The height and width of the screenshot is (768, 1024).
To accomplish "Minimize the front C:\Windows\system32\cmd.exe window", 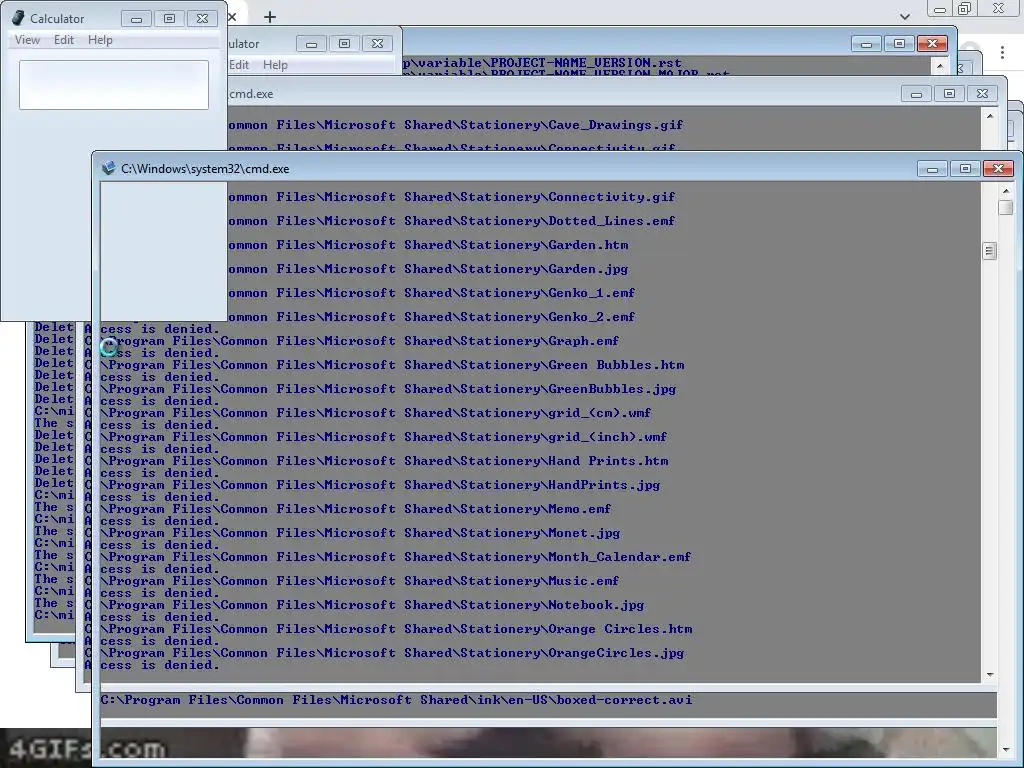I will 933,169.
